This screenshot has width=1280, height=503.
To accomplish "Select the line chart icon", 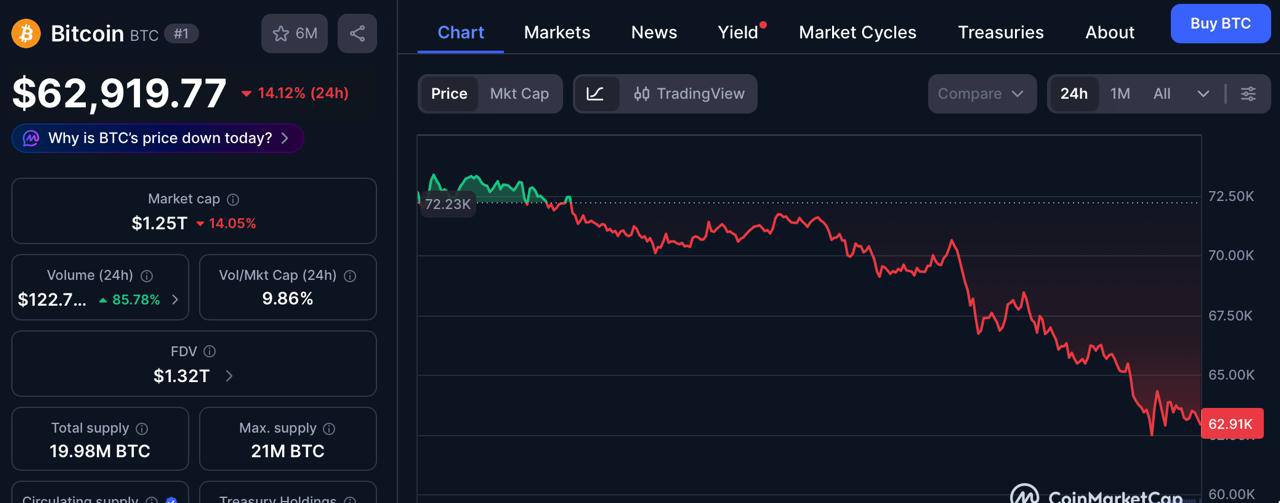I will click(595, 93).
